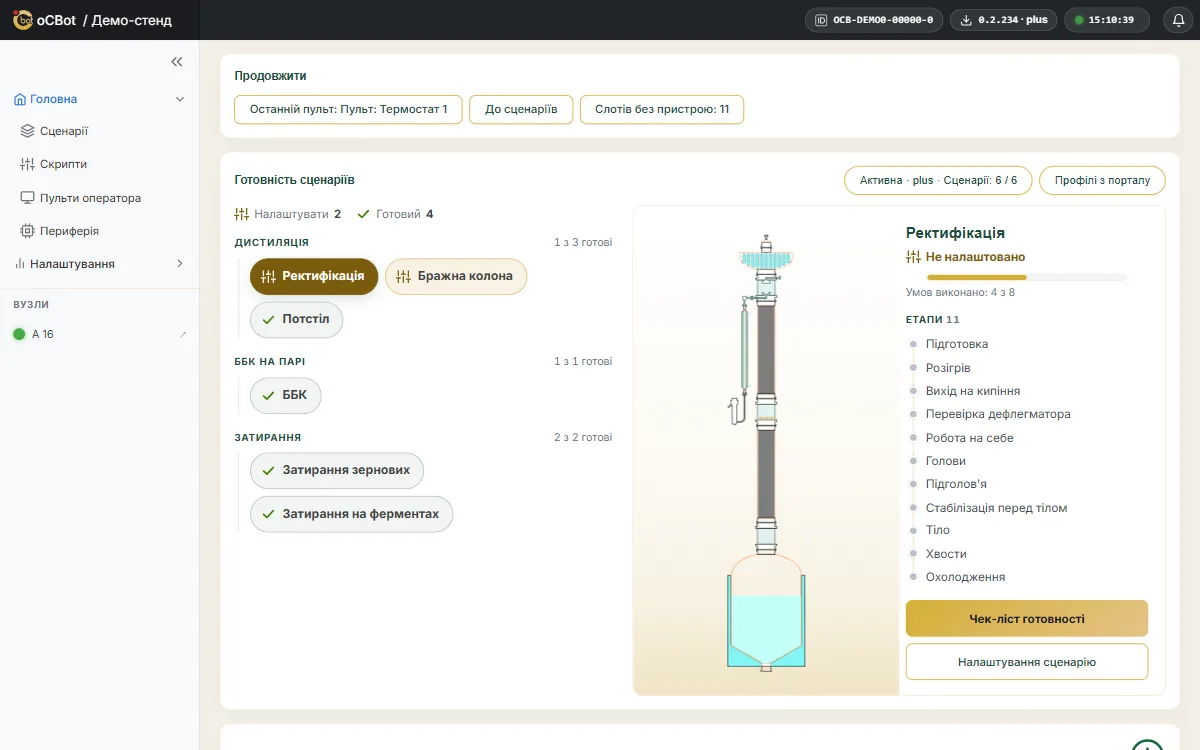The image size is (1200, 750).
Task: Click the 'Умов виконано: 4 з 8' text
Action: pos(961,293)
